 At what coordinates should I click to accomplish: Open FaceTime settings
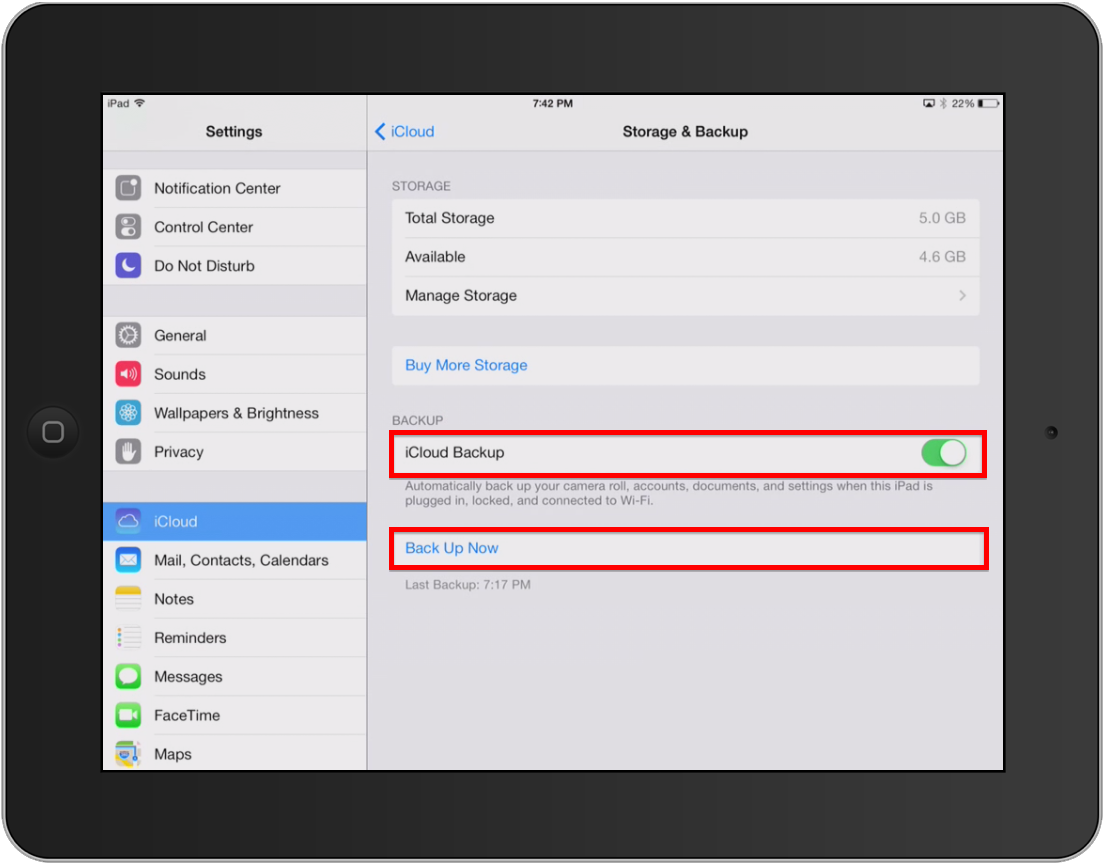coord(235,715)
